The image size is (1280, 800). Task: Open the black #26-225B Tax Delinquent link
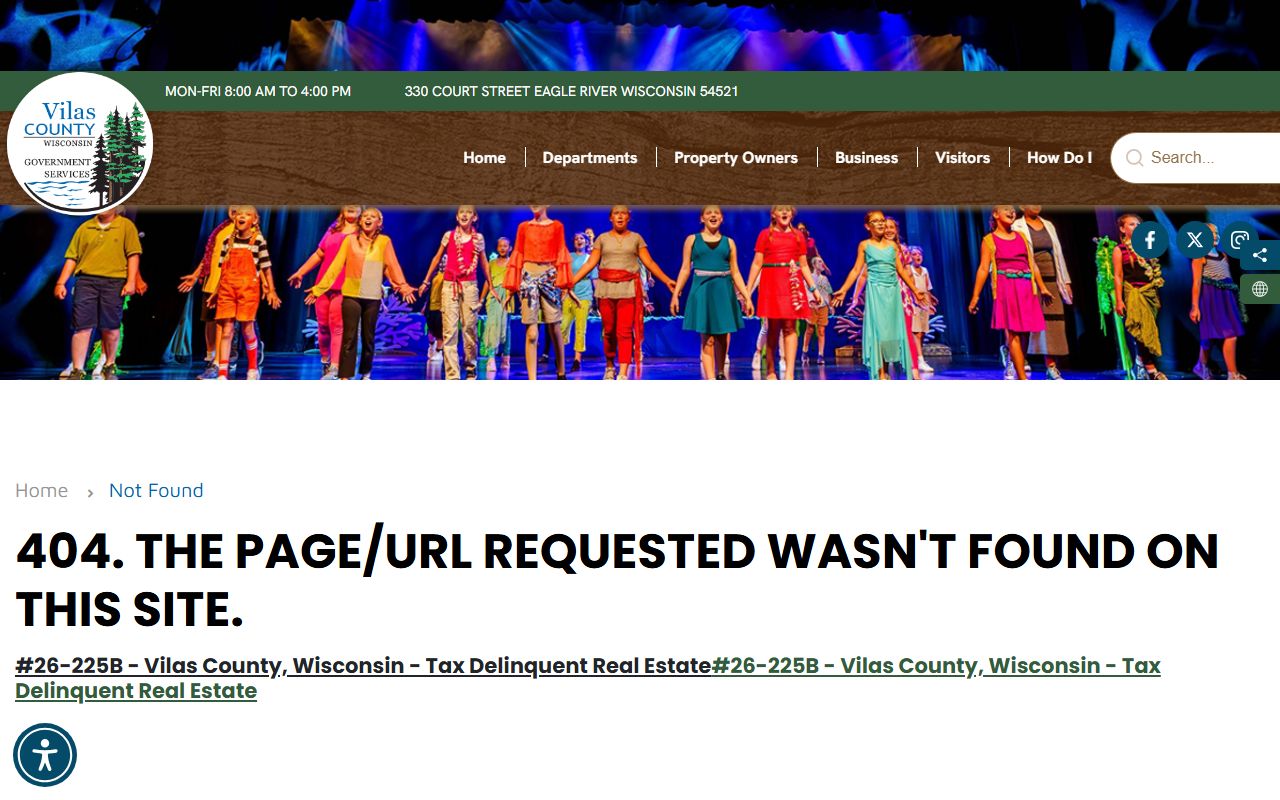coord(362,666)
